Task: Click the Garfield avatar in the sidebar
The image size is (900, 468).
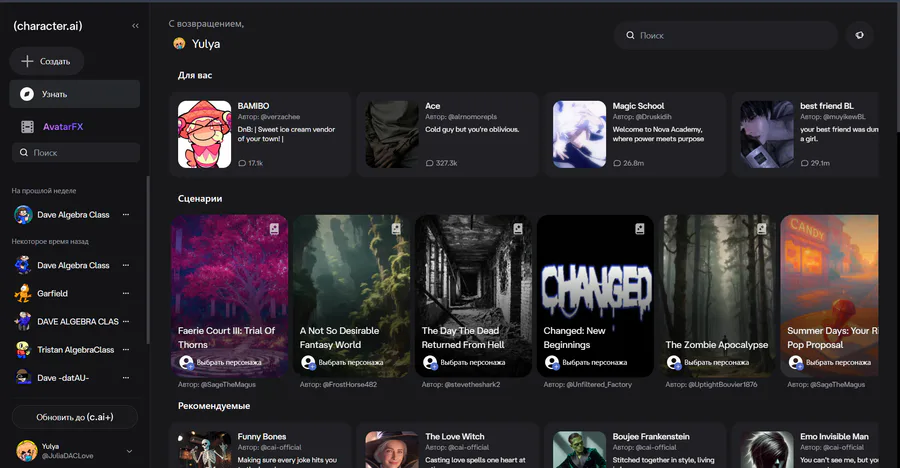Action: pyautogui.click(x=23, y=294)
